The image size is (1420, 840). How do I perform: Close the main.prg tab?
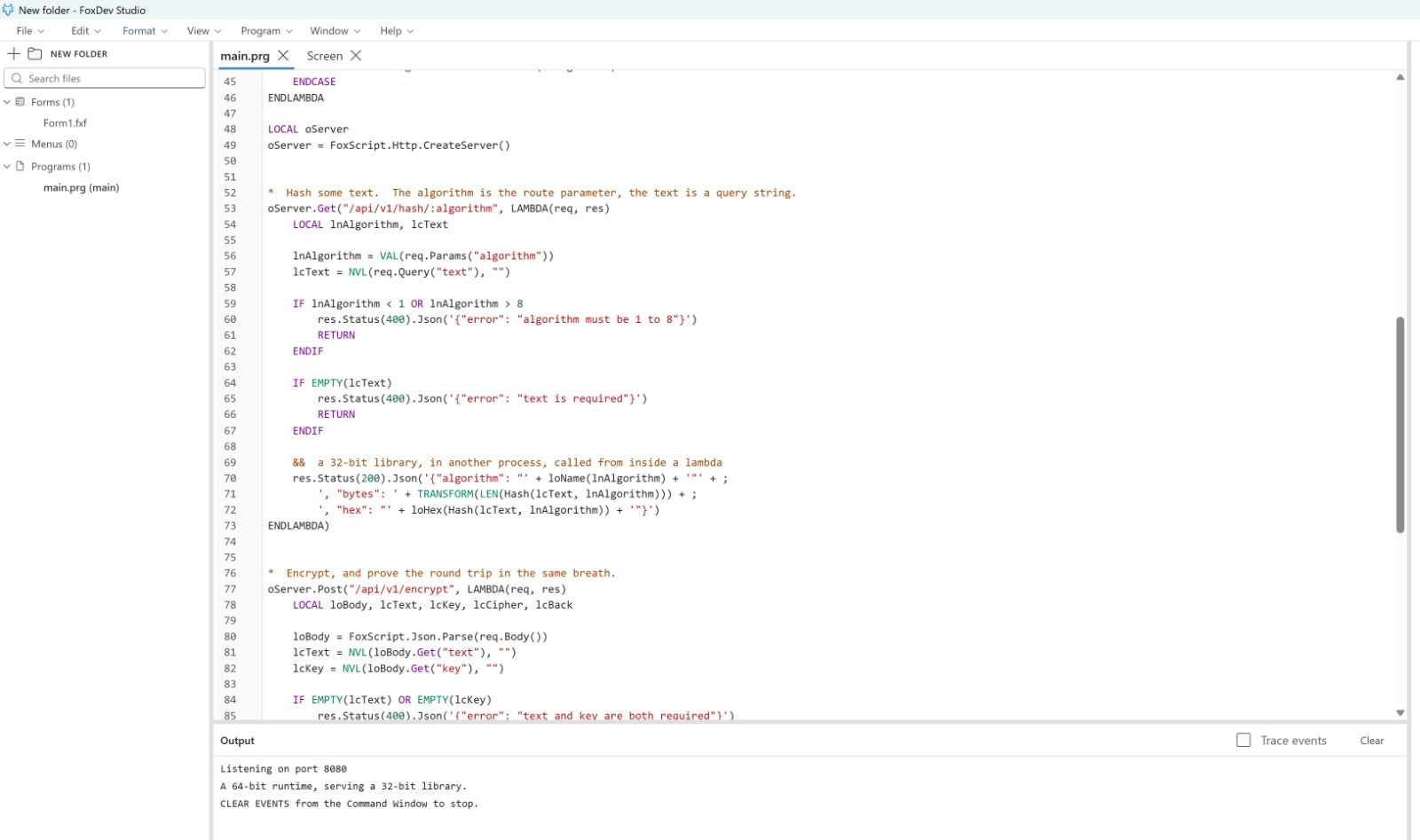tap(283, 55)
